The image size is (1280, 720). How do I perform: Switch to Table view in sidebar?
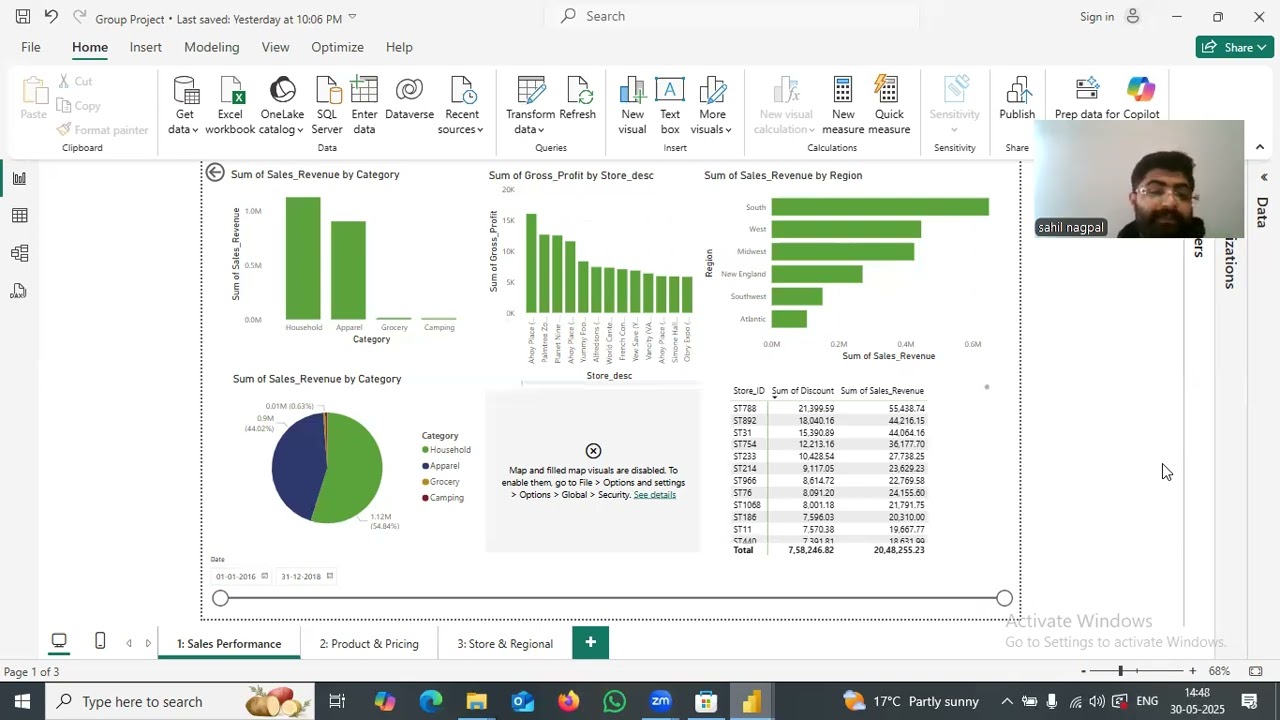[x=19, y=216]
